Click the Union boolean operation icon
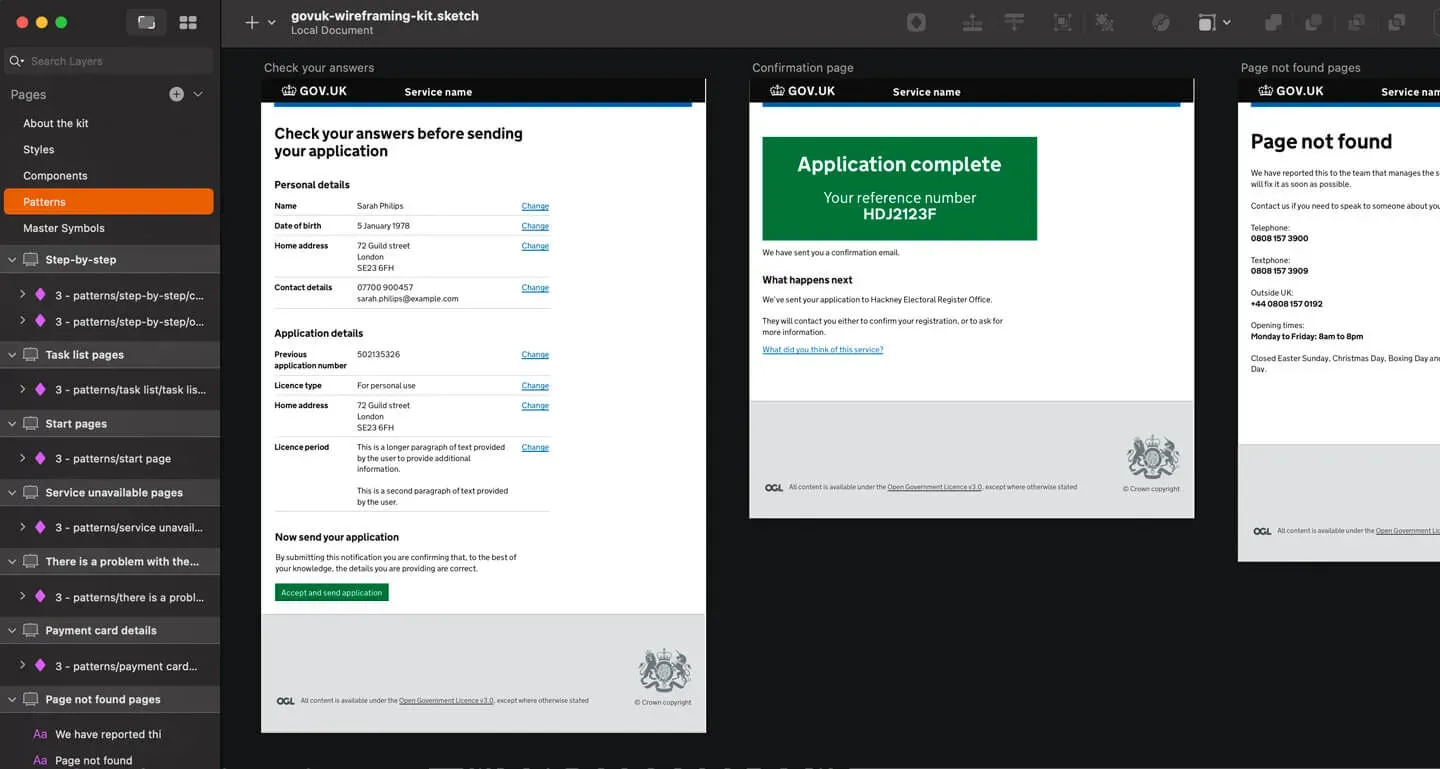 1273,22
